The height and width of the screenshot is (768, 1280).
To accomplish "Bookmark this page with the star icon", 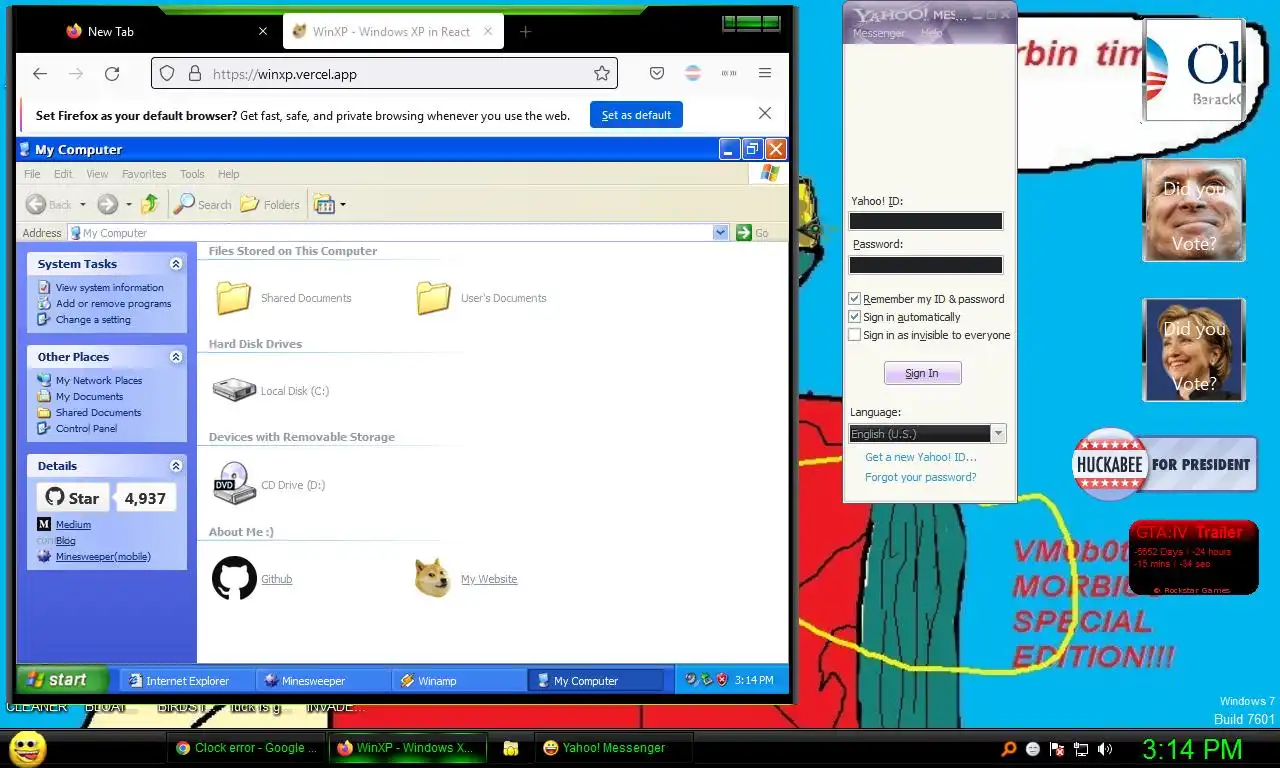I will coord(602,73).
